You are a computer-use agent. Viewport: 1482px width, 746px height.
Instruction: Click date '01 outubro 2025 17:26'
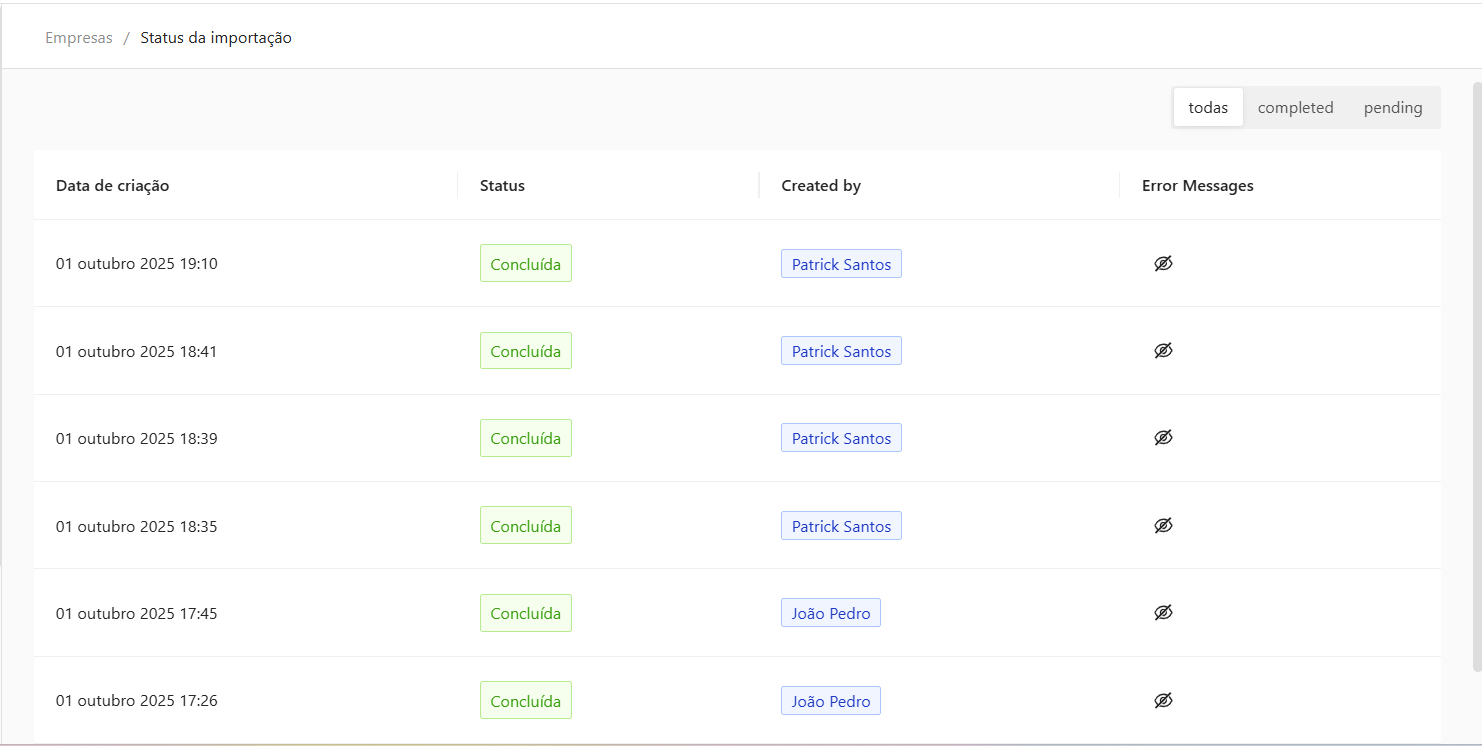pyautogui.click(x=136, y=701)
